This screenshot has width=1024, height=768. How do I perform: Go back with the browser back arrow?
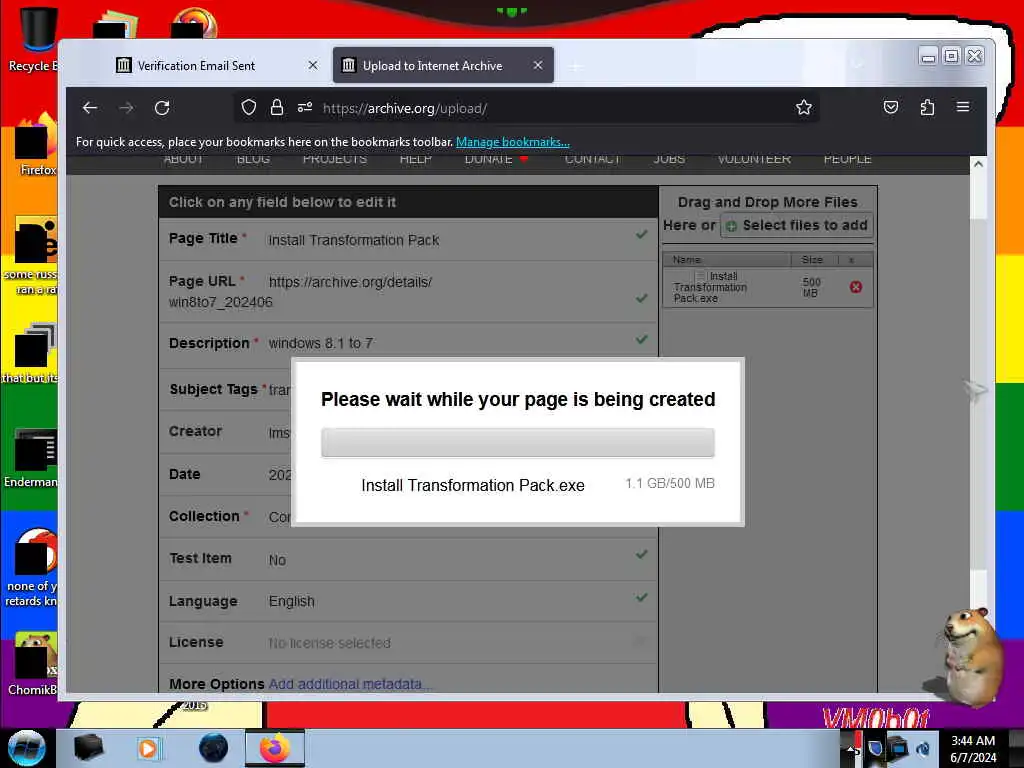[90, 108]
